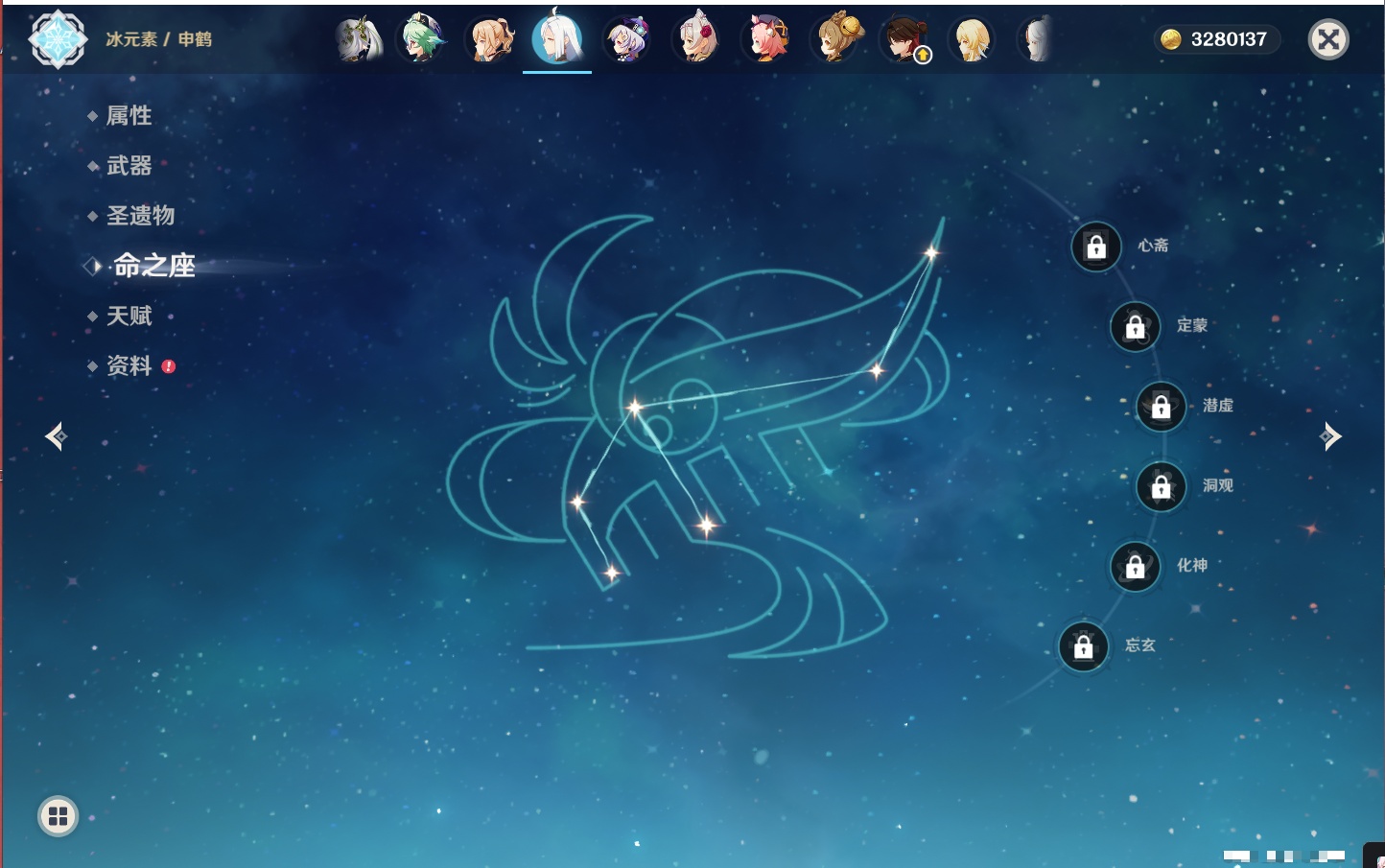This screenshot has height=868, width=1385.
Task: Go to next character with right arrow
Action: coord(1329,436)
